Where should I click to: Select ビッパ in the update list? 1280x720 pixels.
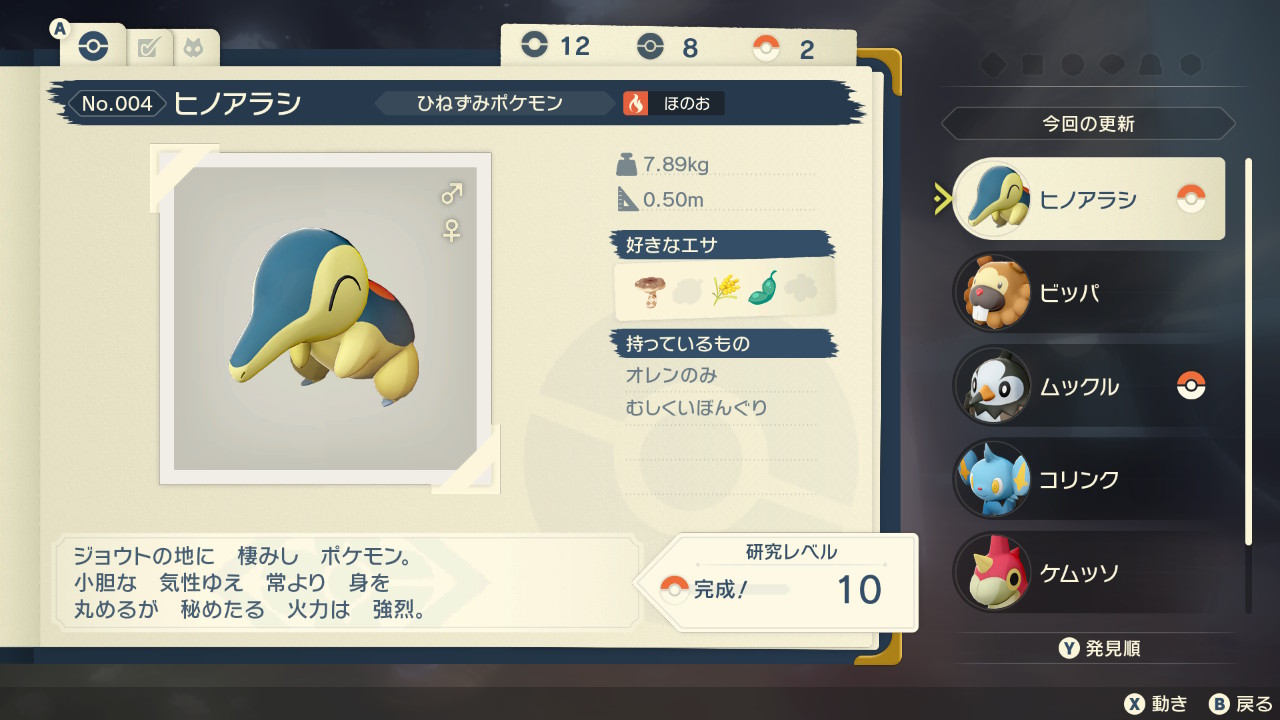pyautogui.click(x=1088, y=293)
